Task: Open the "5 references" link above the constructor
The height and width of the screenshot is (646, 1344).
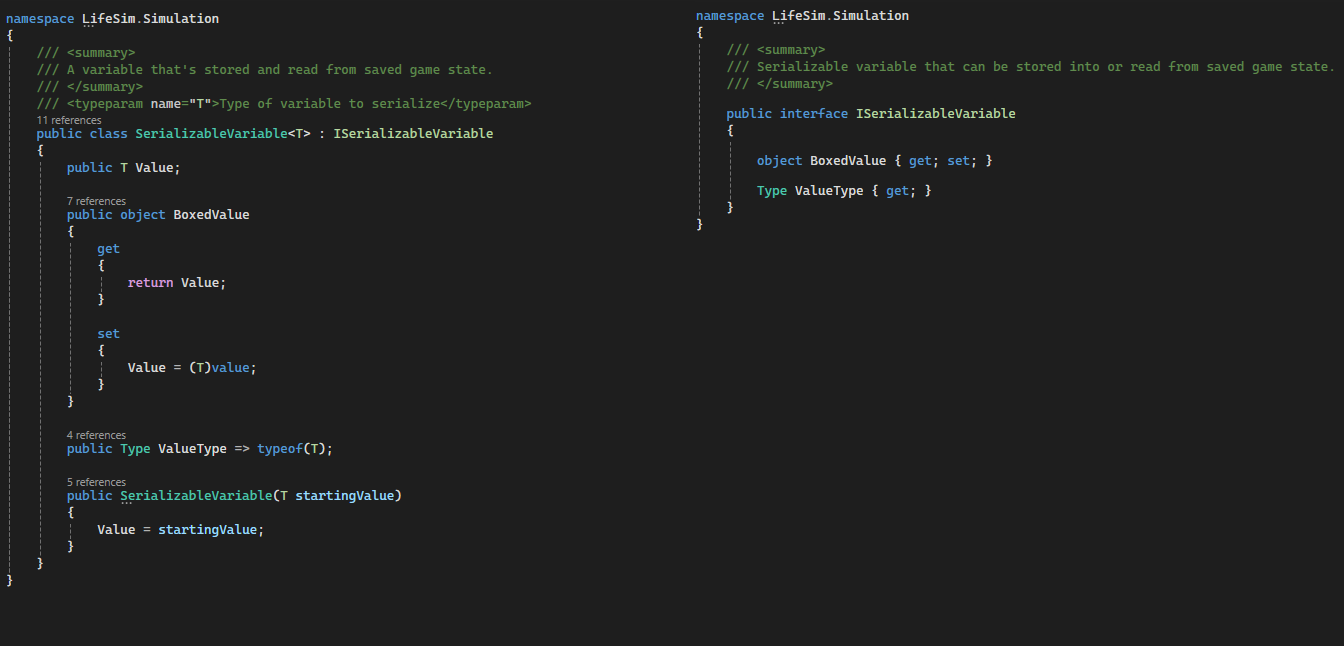Action: (96, 482)
